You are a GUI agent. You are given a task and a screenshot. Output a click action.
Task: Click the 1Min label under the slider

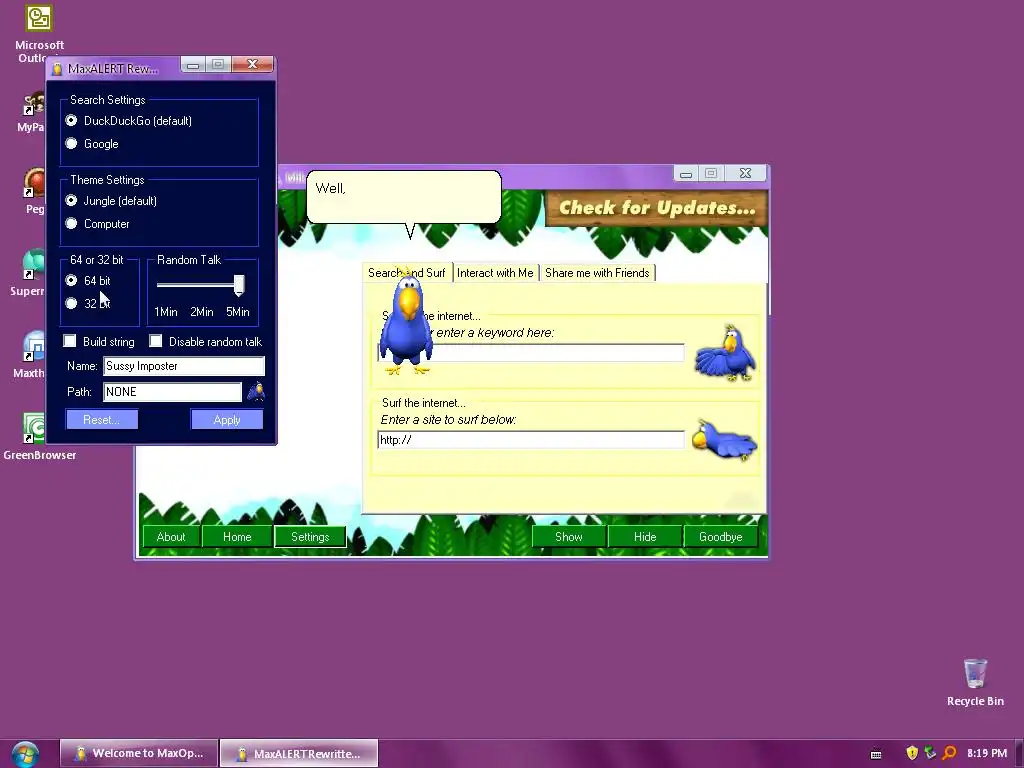[166, 312]
